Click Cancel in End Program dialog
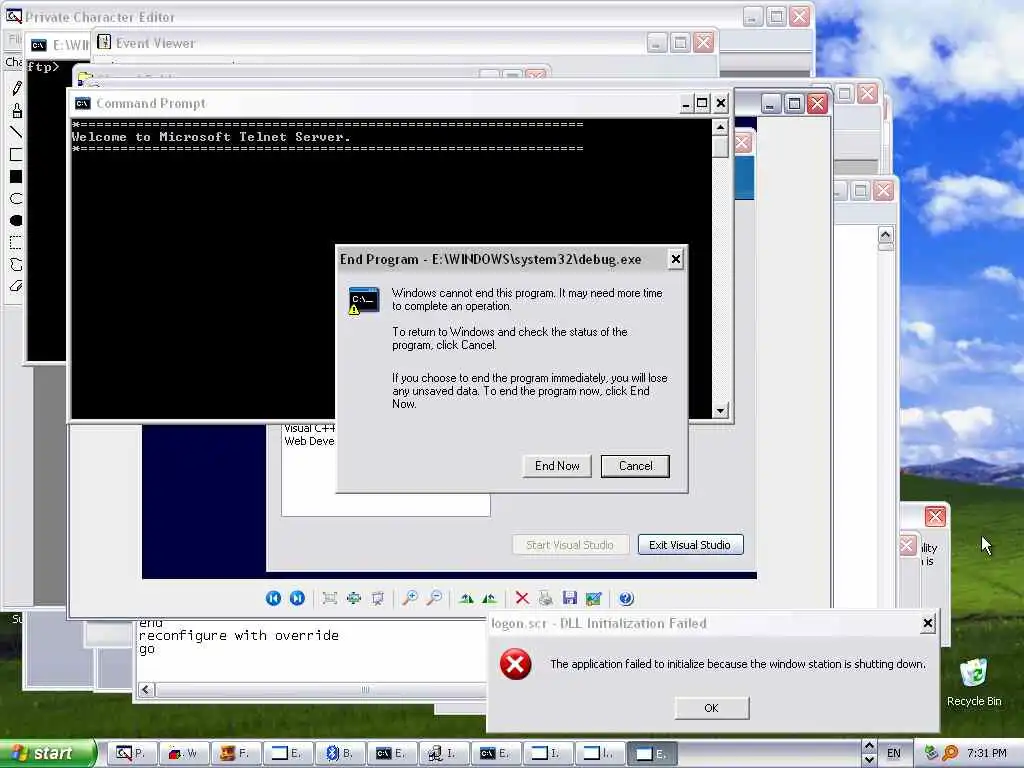The height and width of the screenshot is (768, 1024). (x=635, y=466)
